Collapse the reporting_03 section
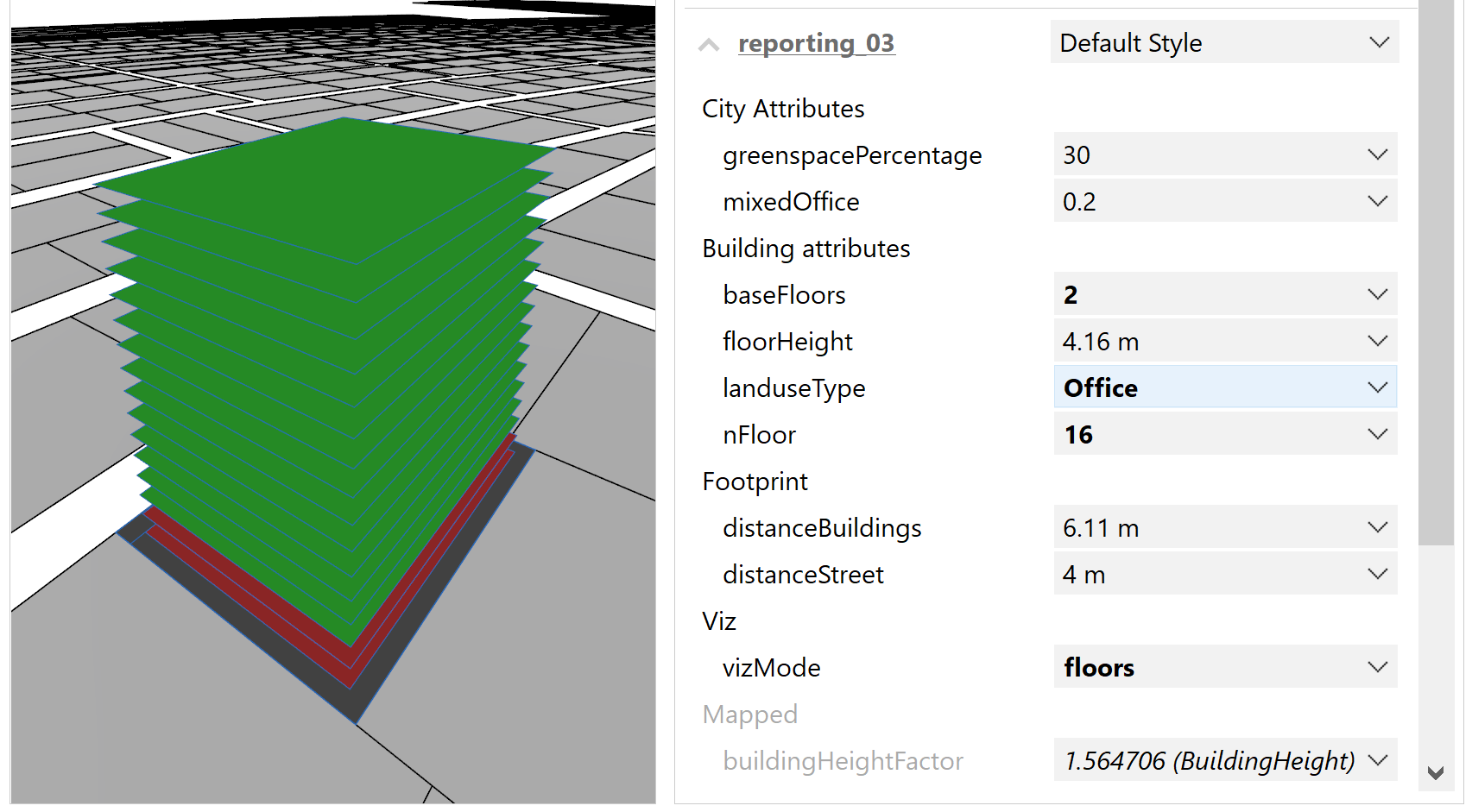The height and width of the screenshot is (812, 1472). click(709, 43)
